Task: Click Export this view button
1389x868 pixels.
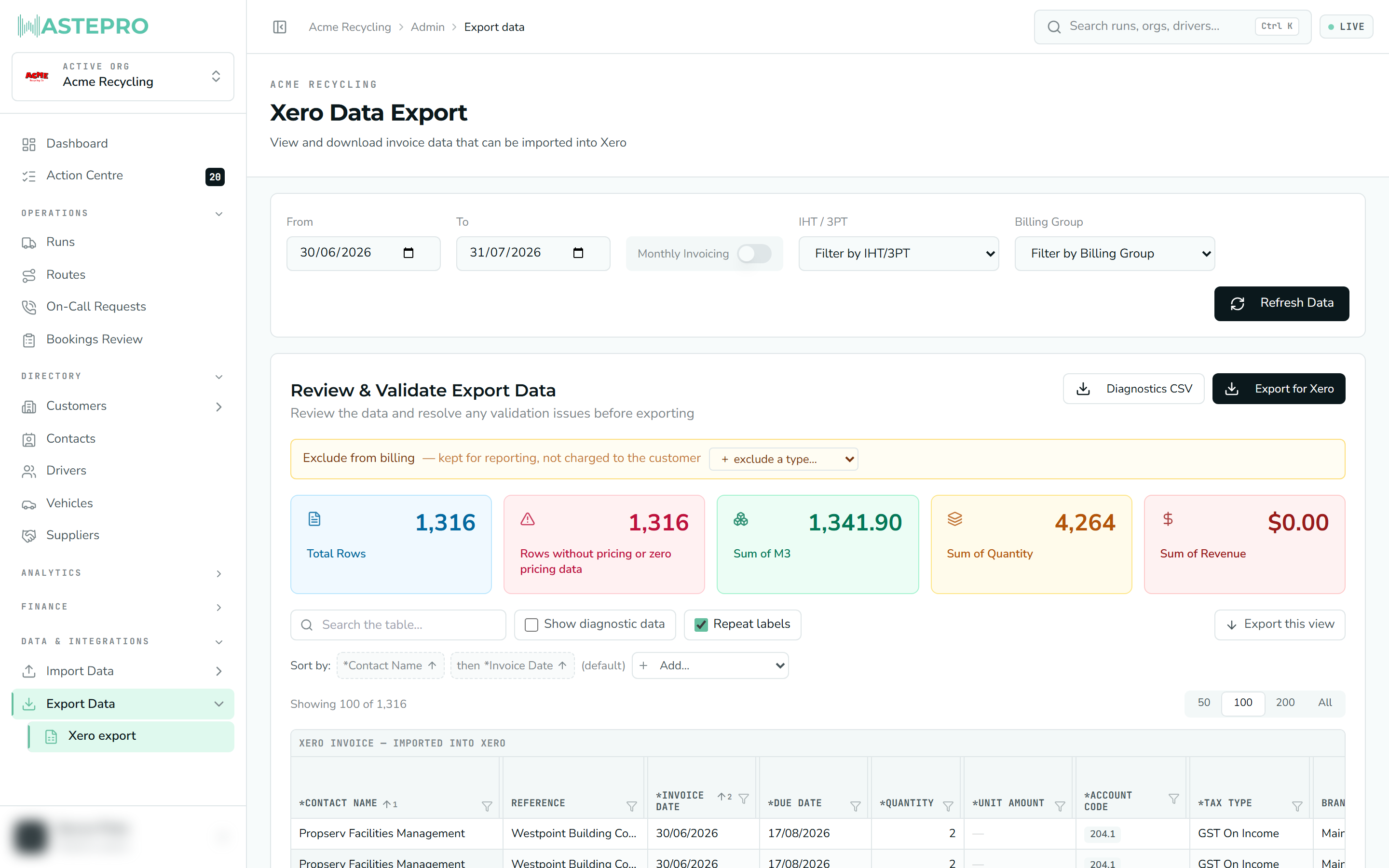Action: (x=1280, y=624)
